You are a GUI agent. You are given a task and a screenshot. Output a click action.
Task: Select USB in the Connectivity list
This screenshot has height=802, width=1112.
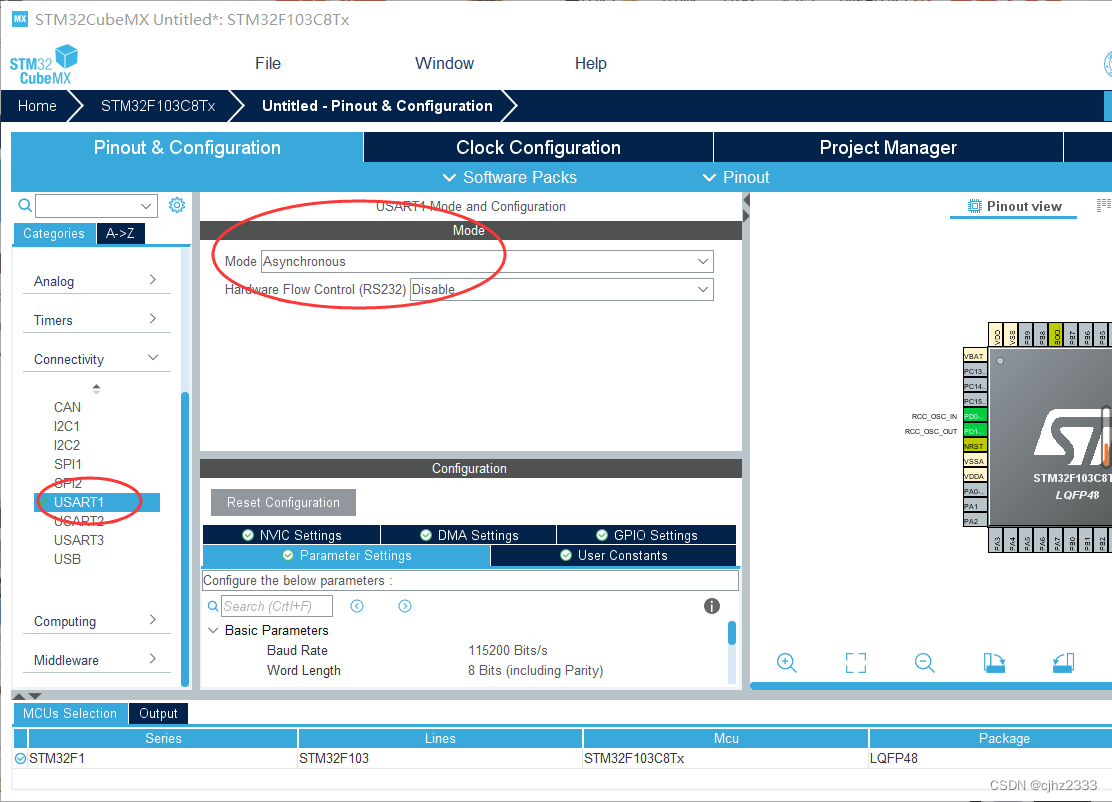[x=67, y=559]
